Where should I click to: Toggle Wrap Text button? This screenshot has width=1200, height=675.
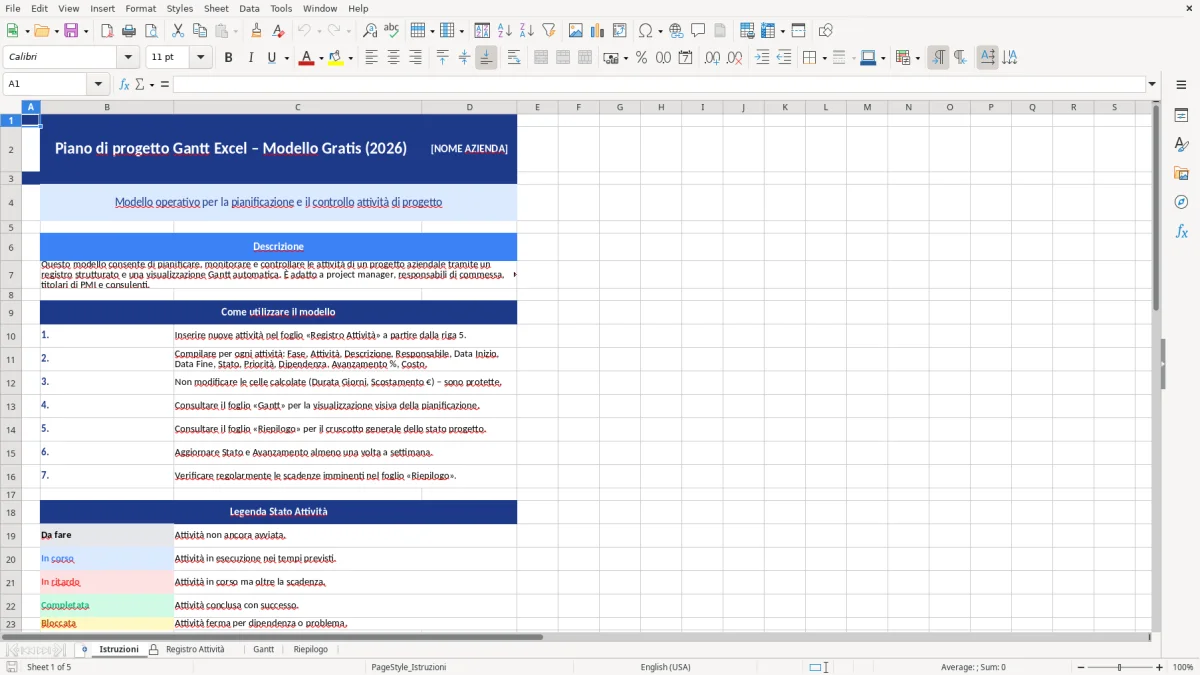point(514,58)
